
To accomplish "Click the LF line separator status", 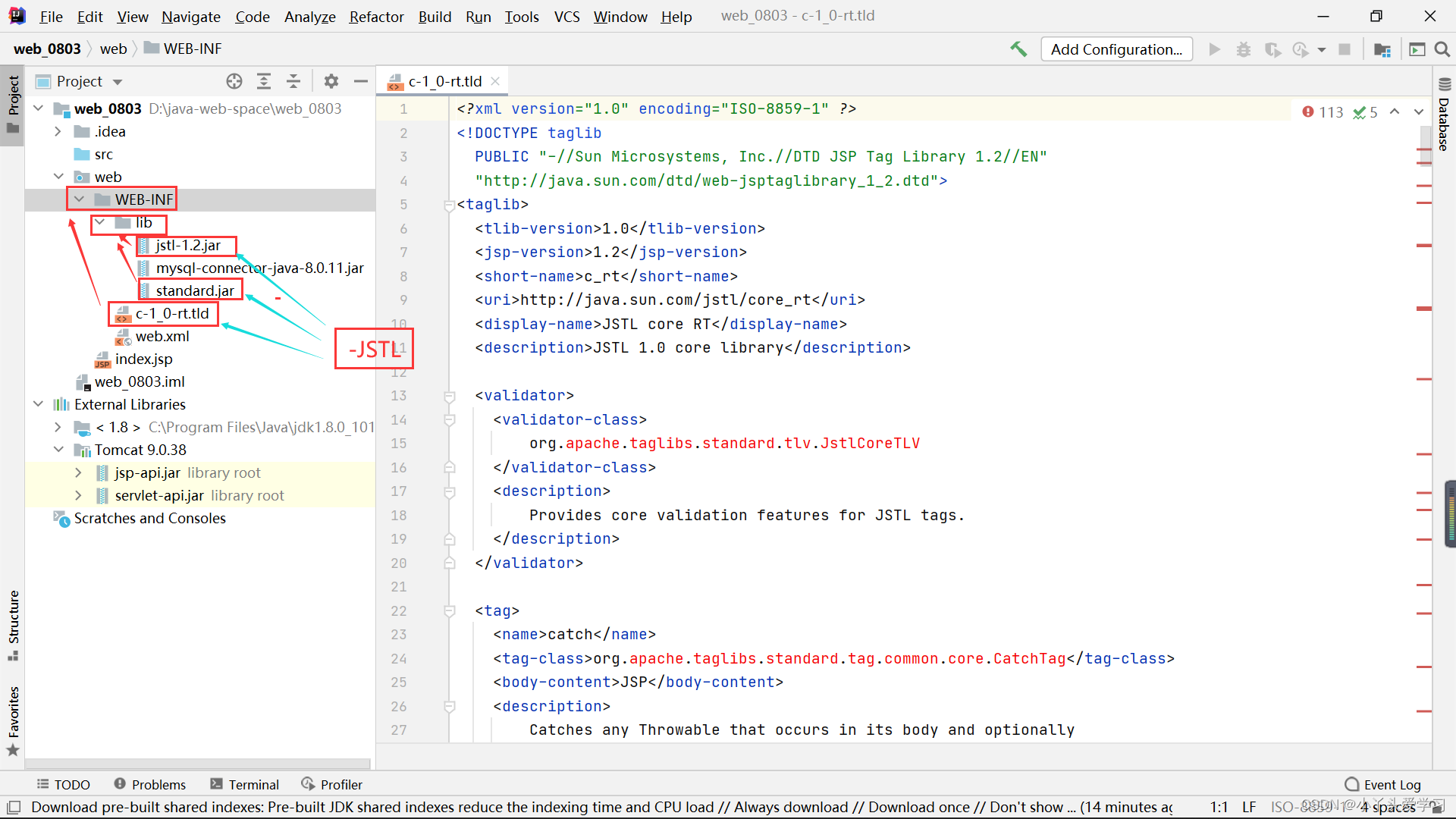I will 1249,807.
